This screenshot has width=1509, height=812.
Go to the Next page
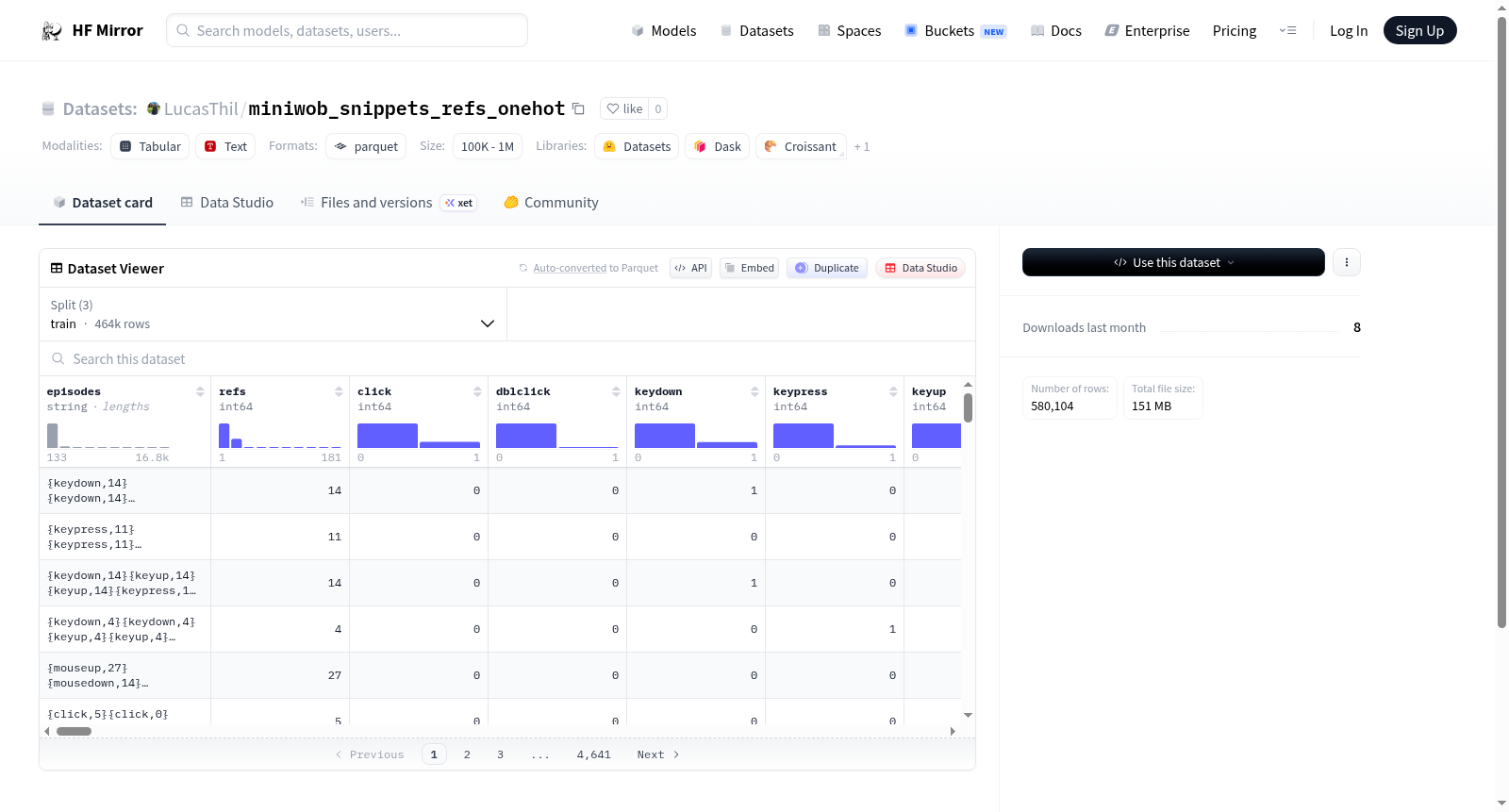point(657,754)
